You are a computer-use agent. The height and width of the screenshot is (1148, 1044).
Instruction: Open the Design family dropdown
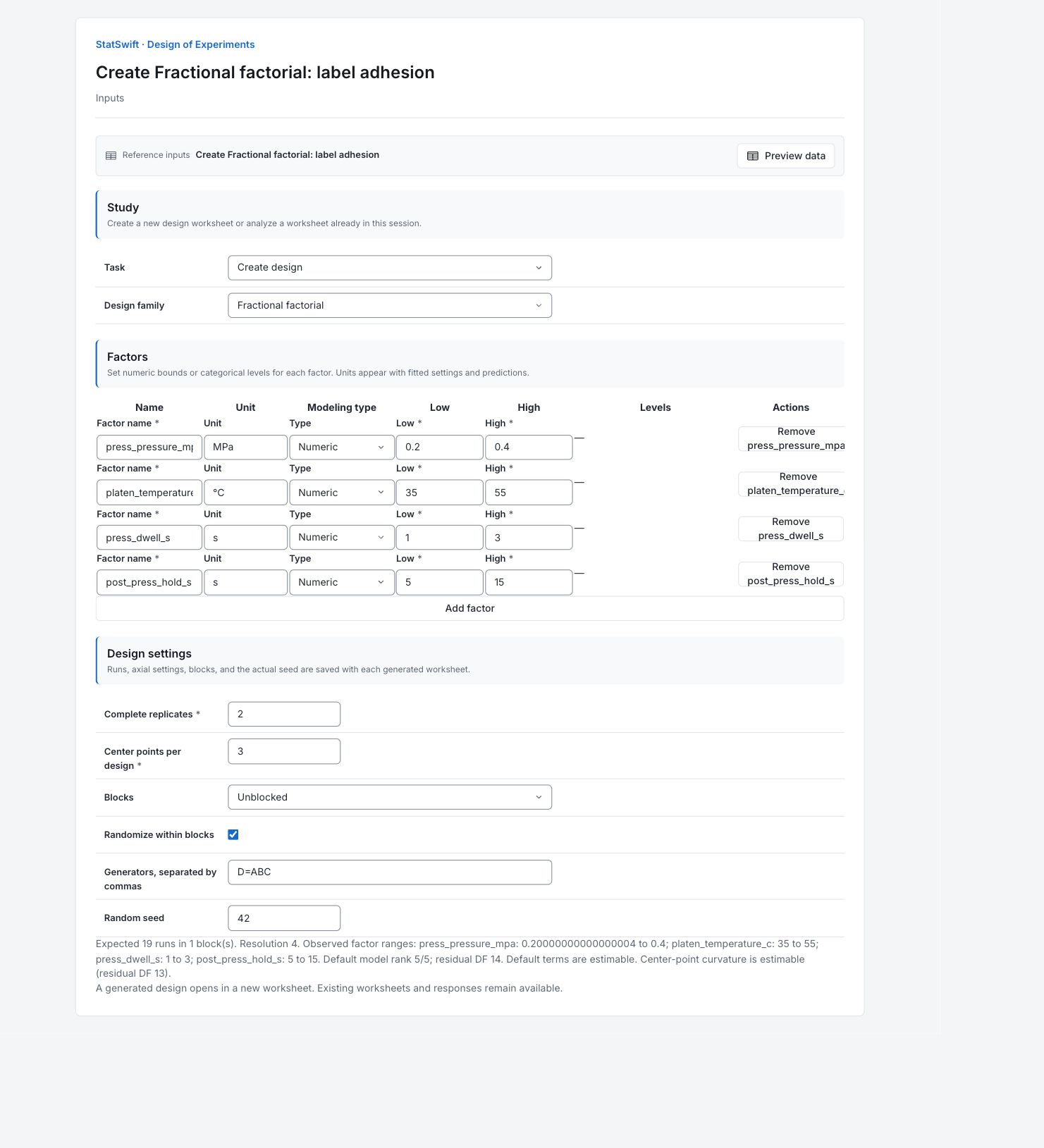click(390, 306)
